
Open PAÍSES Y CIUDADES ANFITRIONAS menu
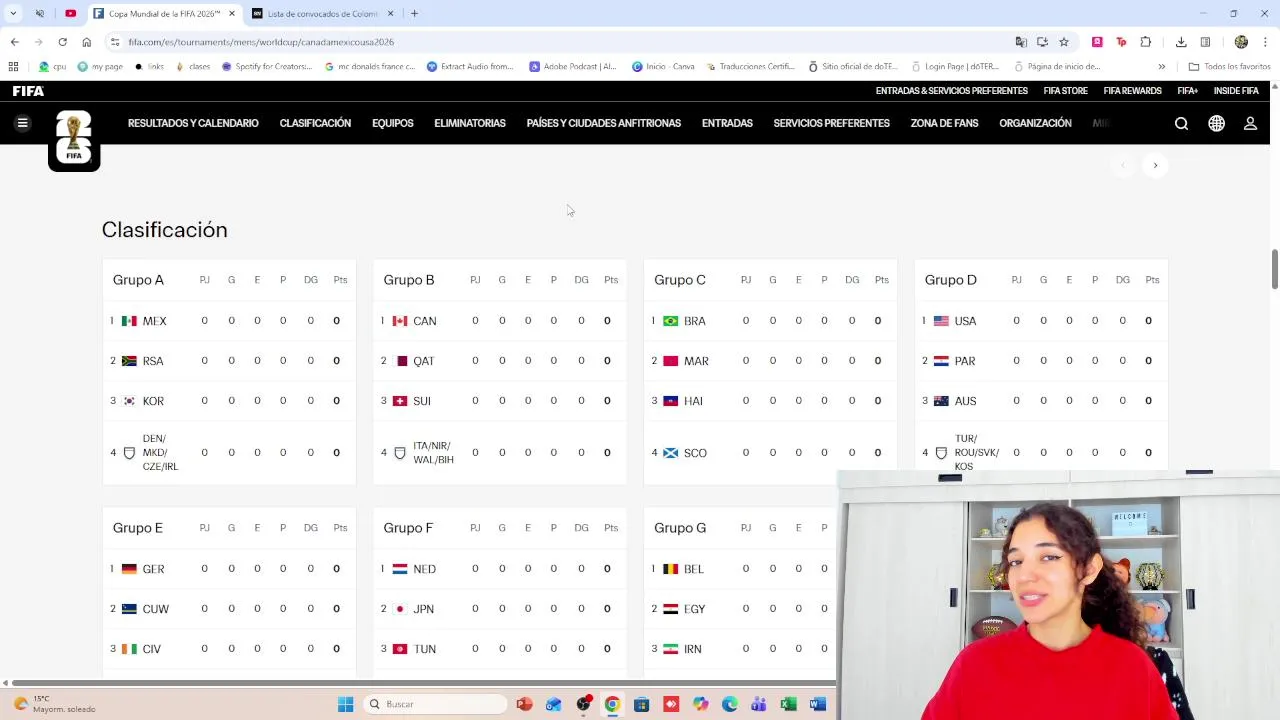pyautogui.click(x=604, y=123)
